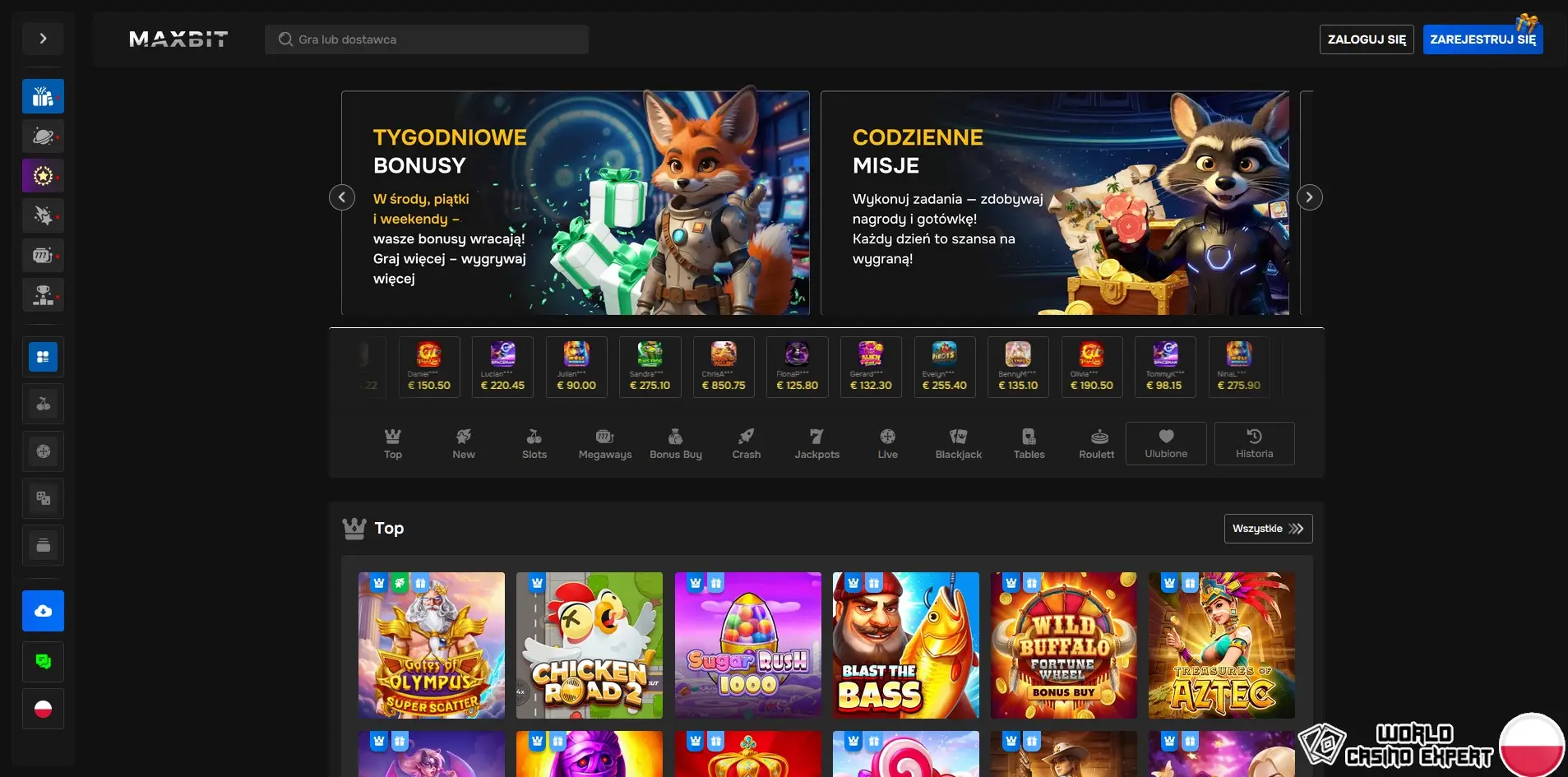This screenshot has width=1568, height=777.
Task: Select the planet missions icon in sidebar
Action: (x=43, y=136)
